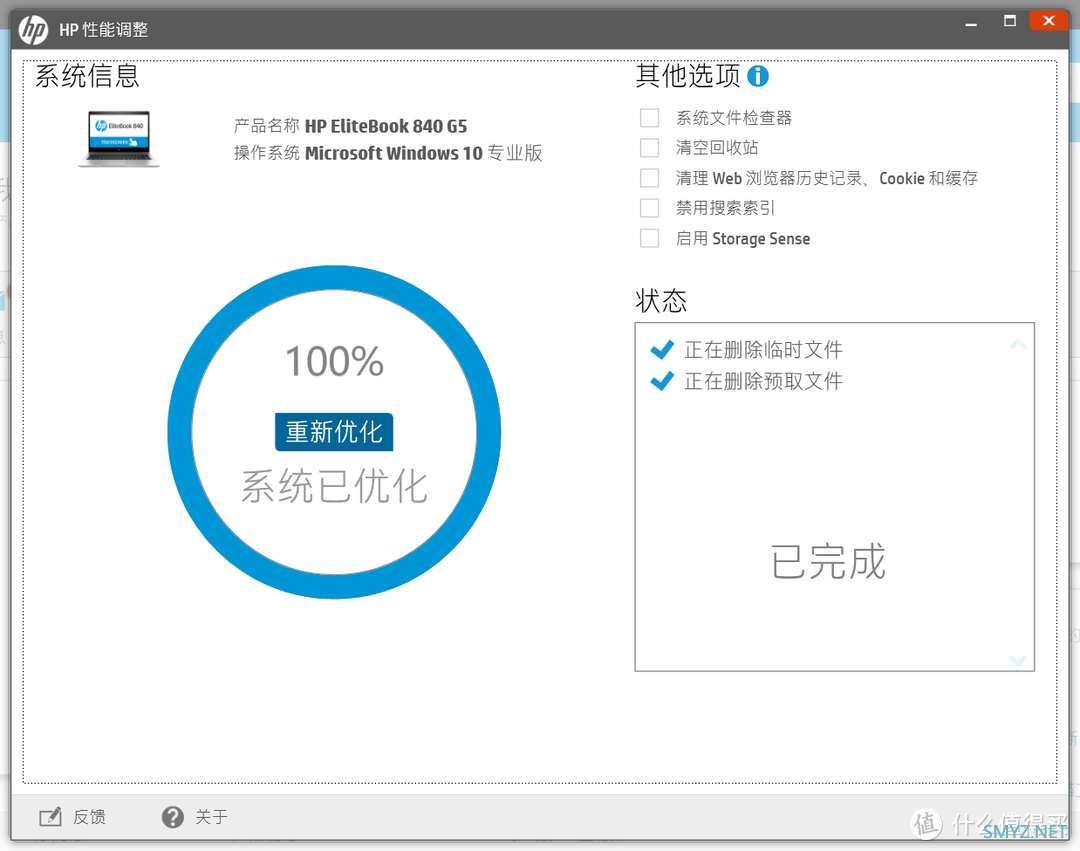
Task: Click the feedback pencil icon
Action: 50,817
